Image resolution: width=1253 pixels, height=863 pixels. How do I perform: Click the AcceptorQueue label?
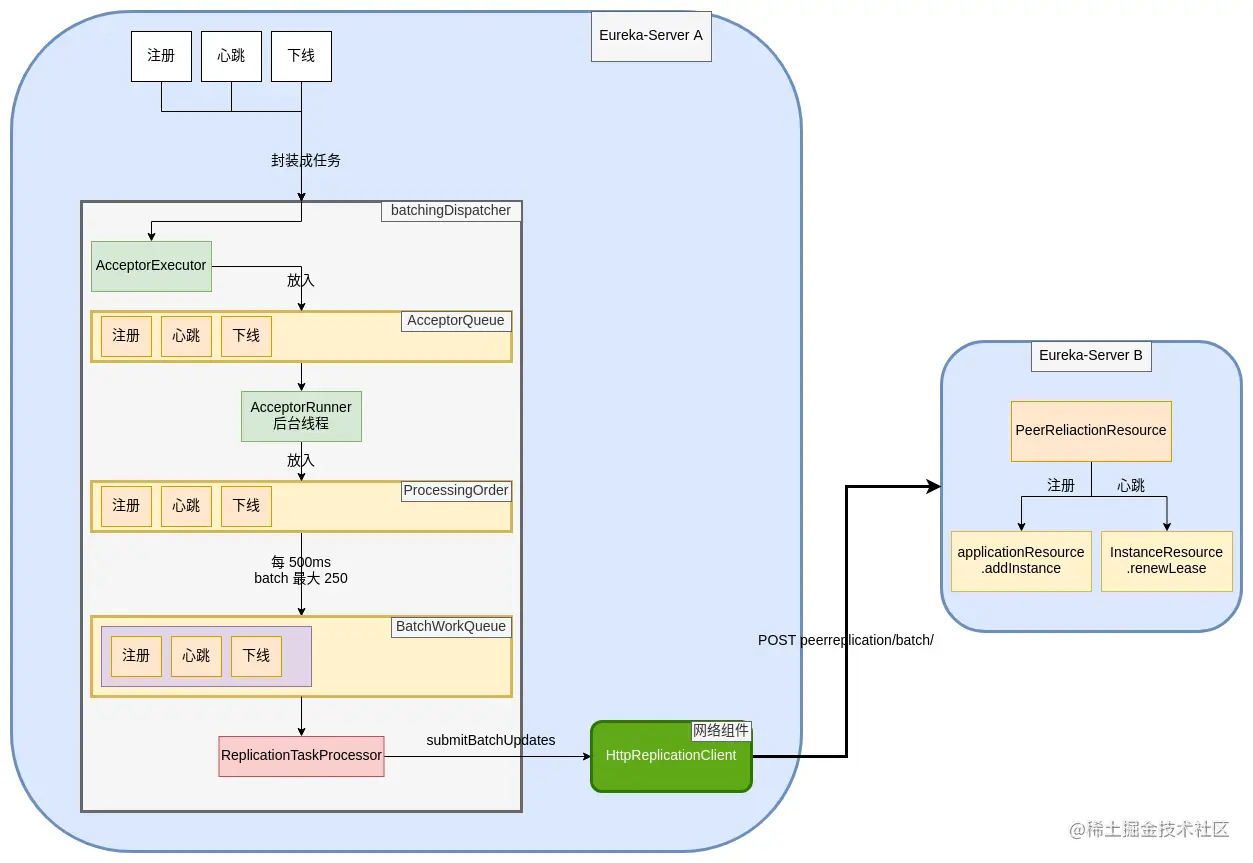click(x=456, y=321)
